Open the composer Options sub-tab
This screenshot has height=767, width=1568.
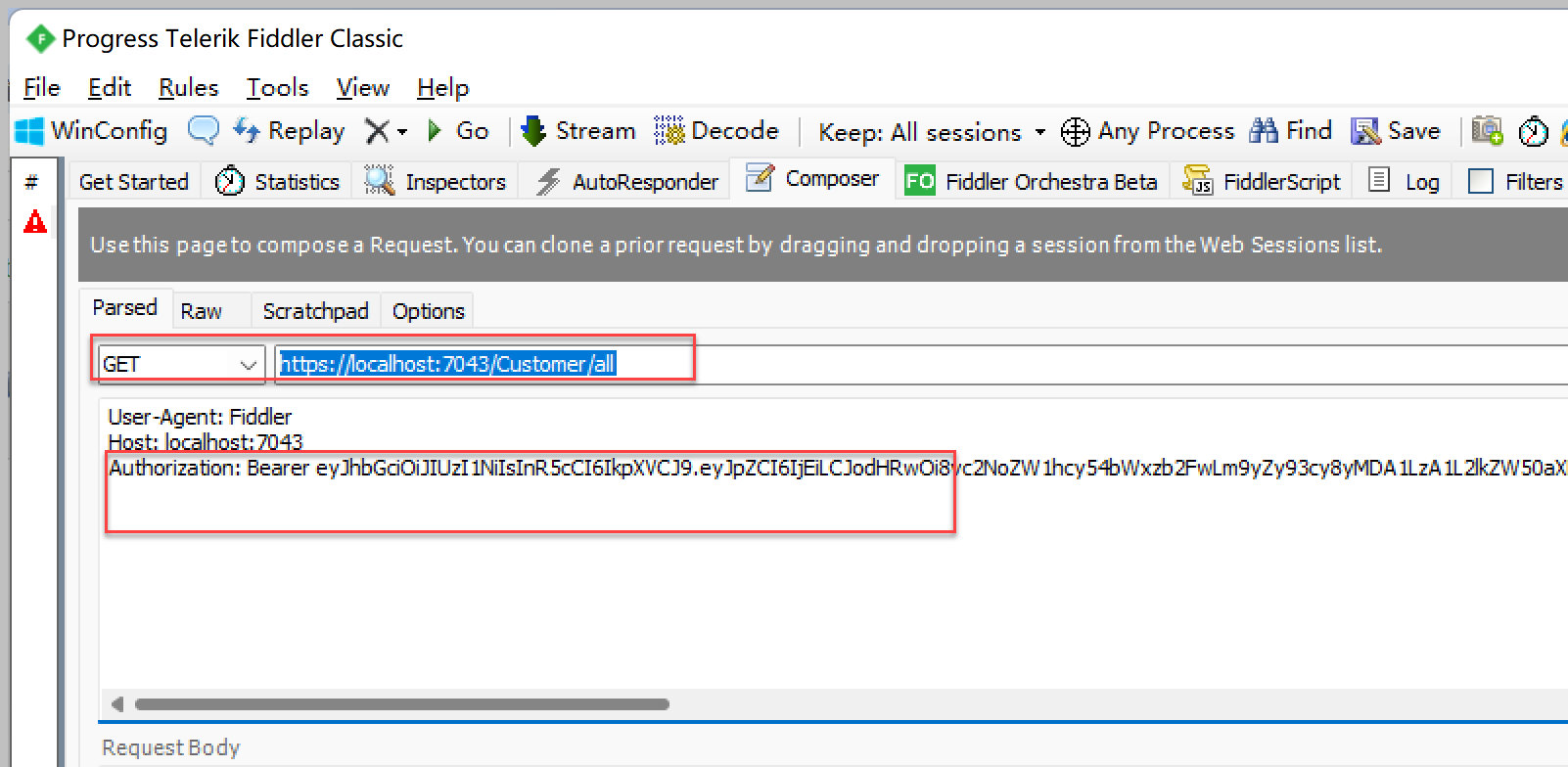(429, 311)
